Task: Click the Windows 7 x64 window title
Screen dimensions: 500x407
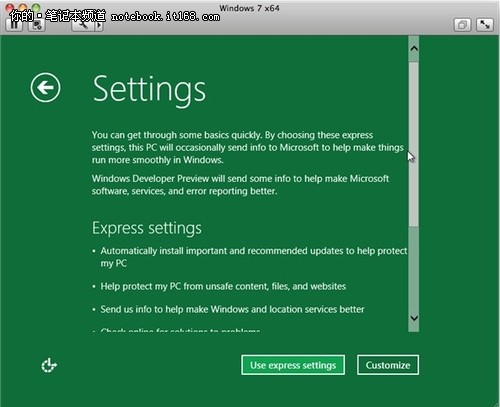Action: click(249, 8)
